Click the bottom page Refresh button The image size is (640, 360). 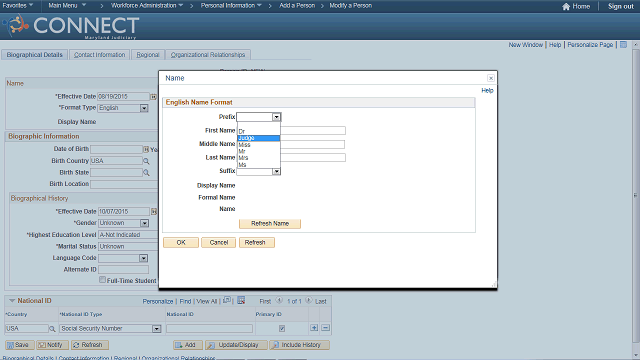[90, 345]
